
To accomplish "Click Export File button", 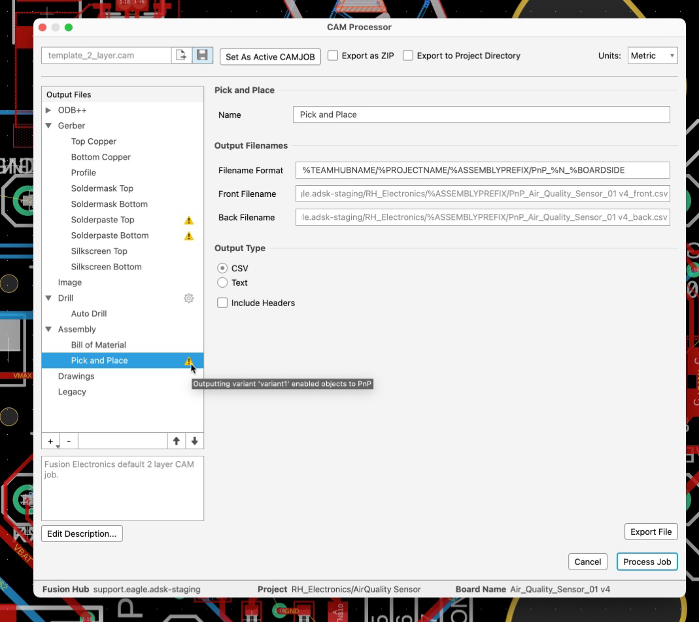I will coord(651,532).
